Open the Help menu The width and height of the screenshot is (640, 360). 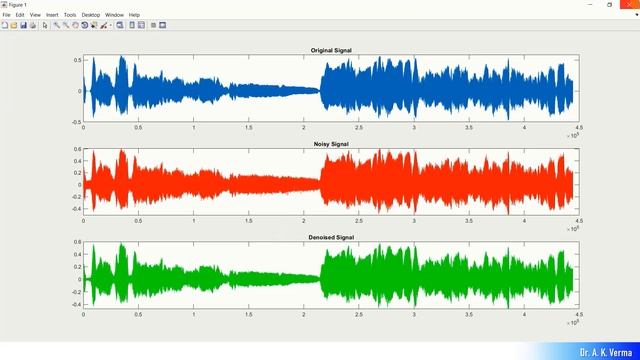(x=134, y=15)
